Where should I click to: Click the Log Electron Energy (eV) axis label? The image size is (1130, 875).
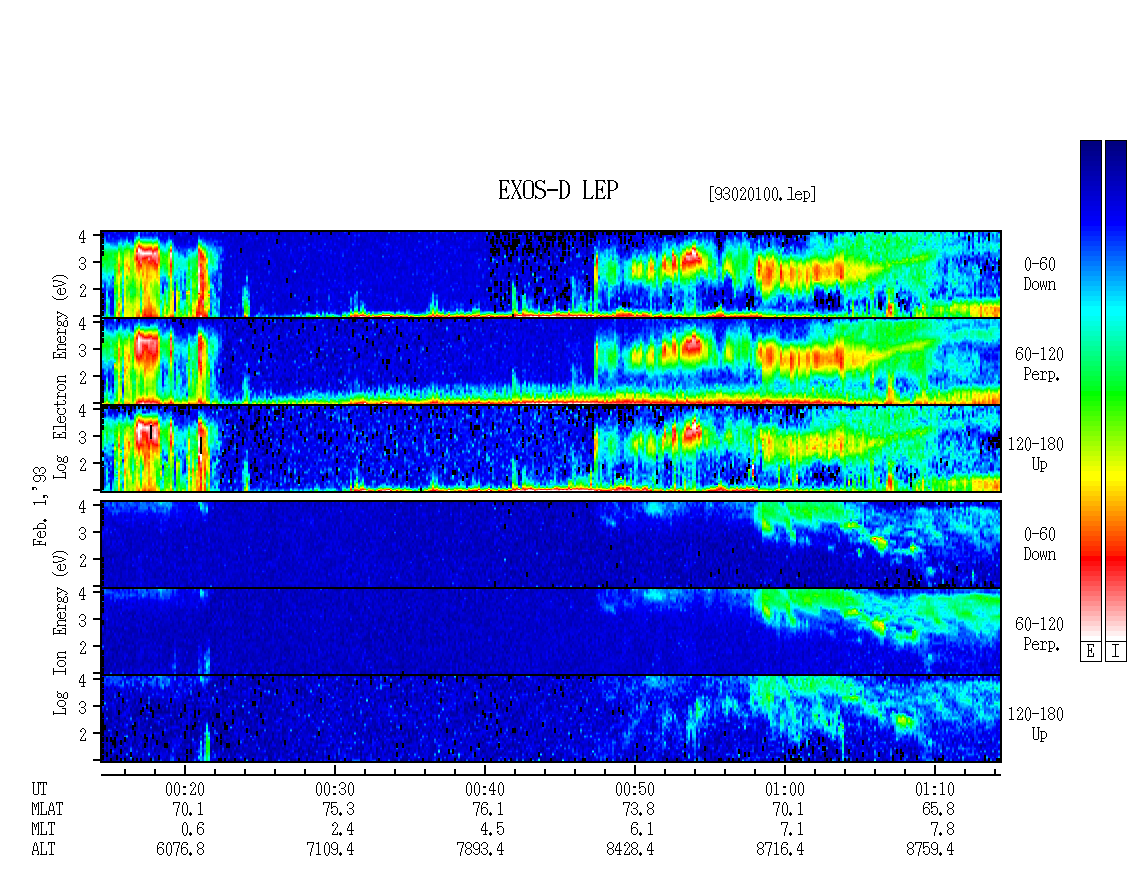point(61,376)
